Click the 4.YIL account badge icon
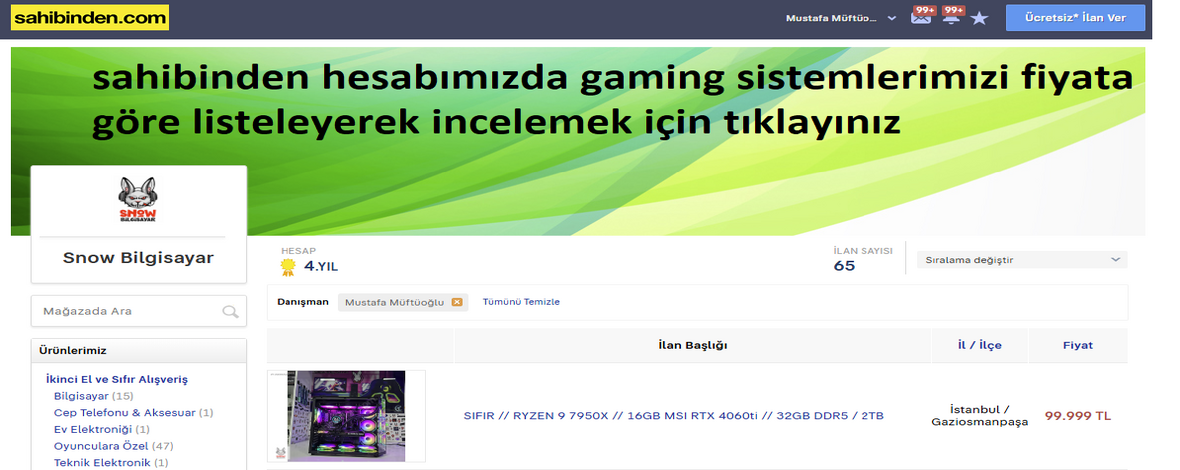Screen dimensions: 1180x470 pyautogui.click(x=287, y=267)
